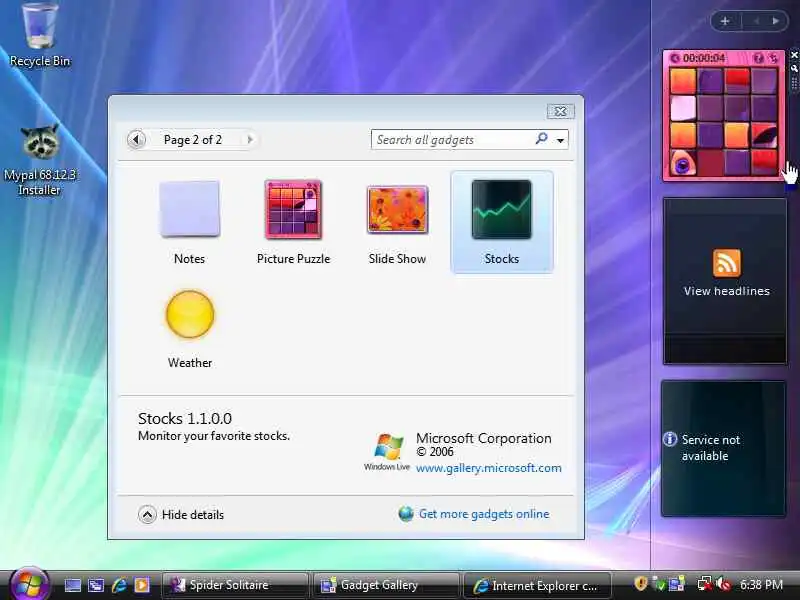
Task: Select the Weather gadget sun icon
Action: (190, 314)
